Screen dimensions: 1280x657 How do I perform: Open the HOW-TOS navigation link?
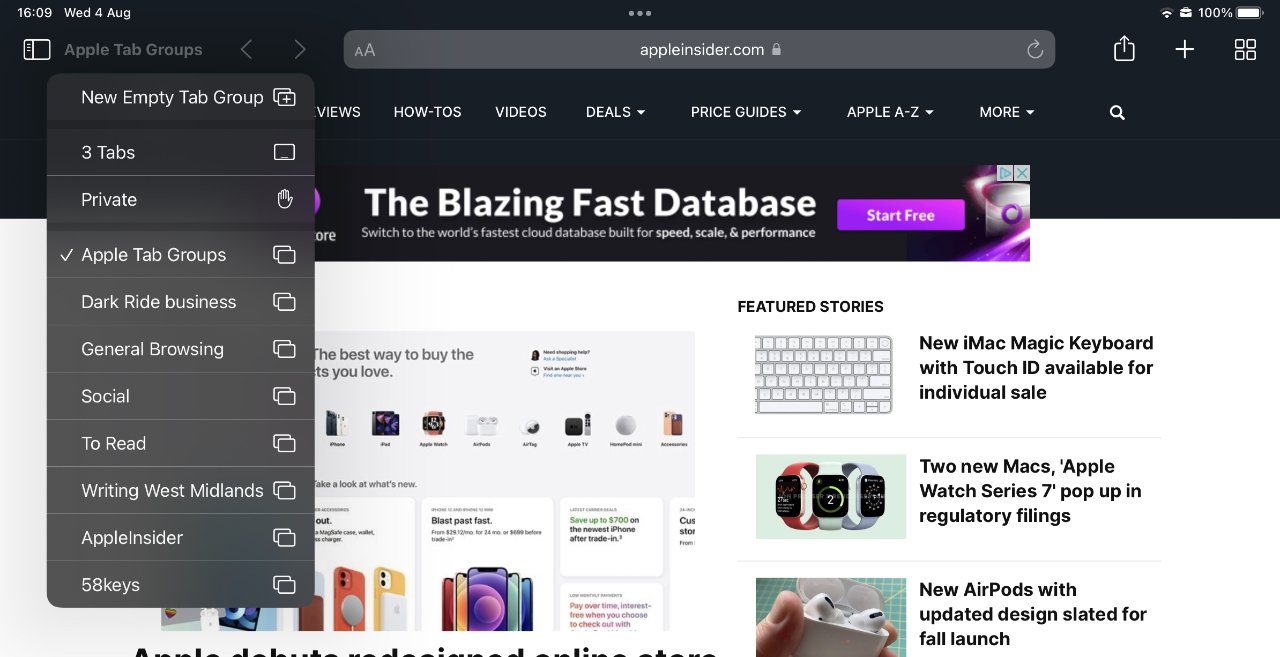point(427,112)
